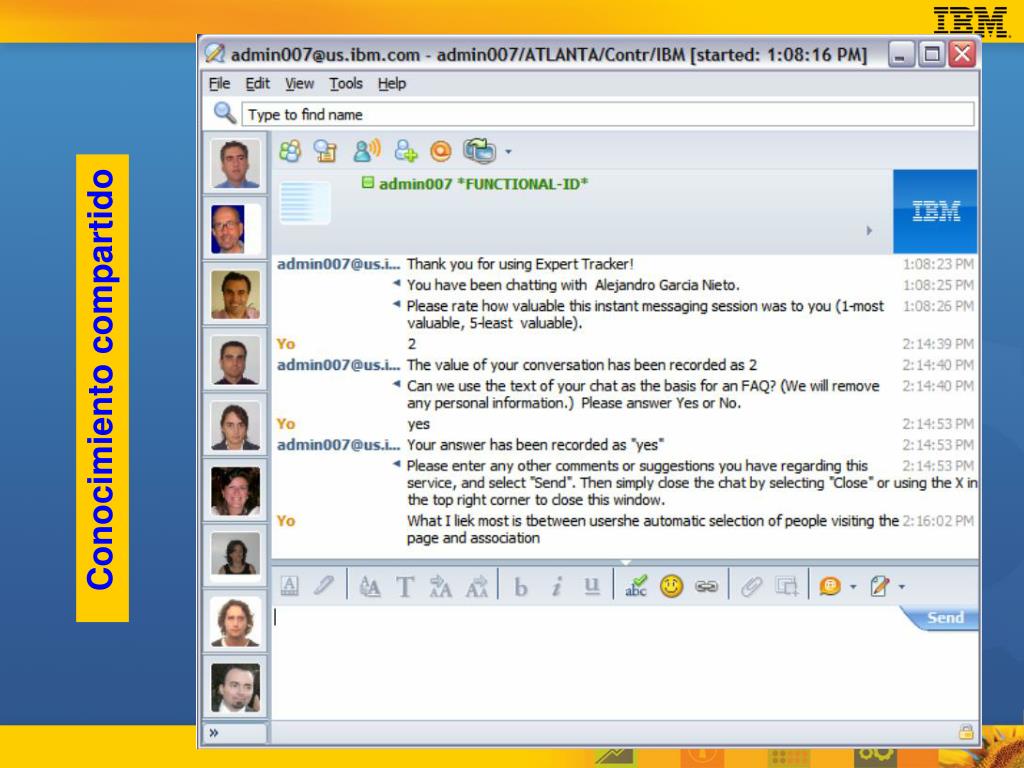
Task: Click the 2:16:02 PM timestamp
Action: coord(938,520)
